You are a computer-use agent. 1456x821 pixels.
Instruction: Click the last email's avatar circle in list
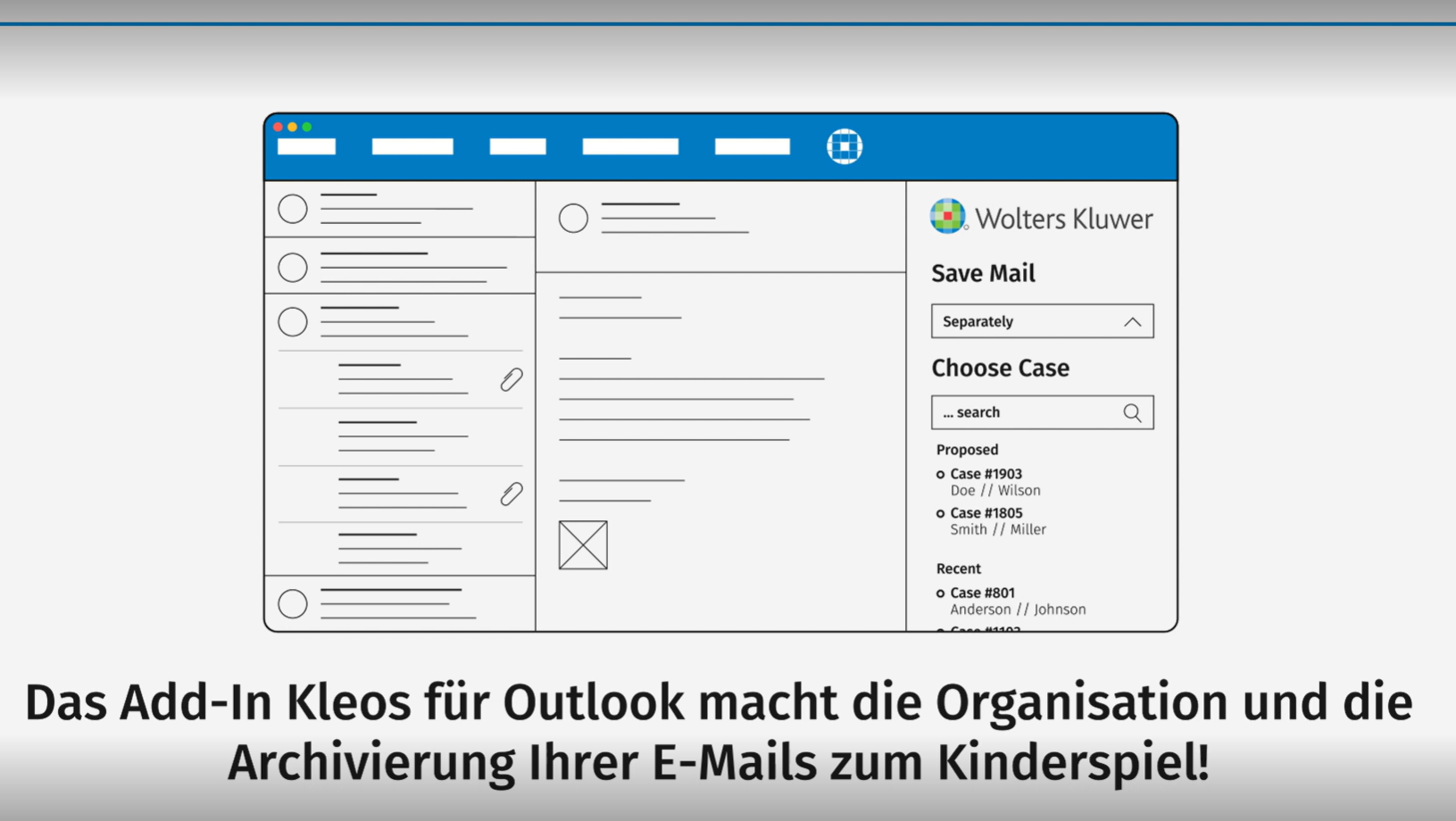coord(293,604)
